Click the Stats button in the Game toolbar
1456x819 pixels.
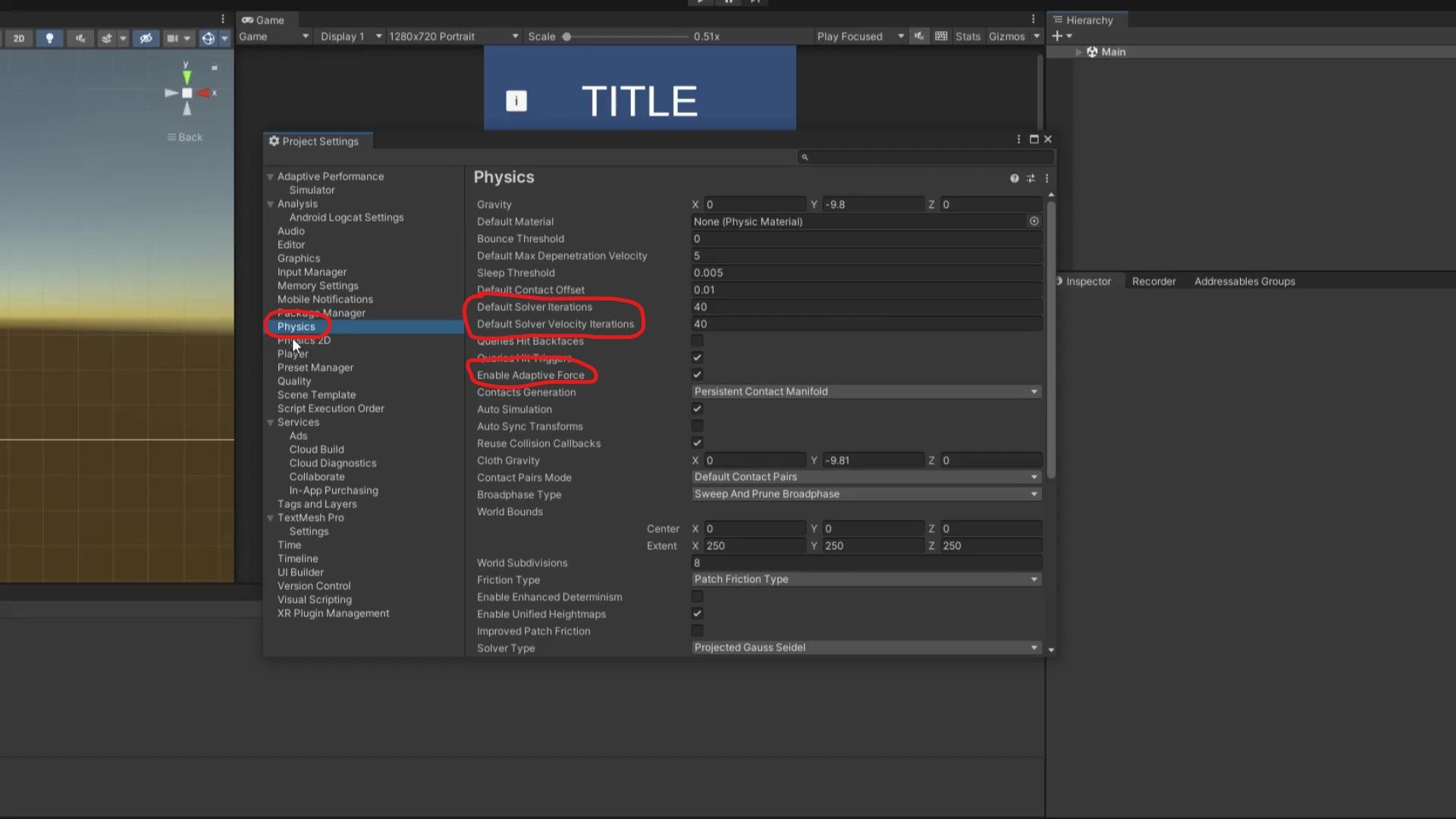pyautogui.click(x=968, y=36)
